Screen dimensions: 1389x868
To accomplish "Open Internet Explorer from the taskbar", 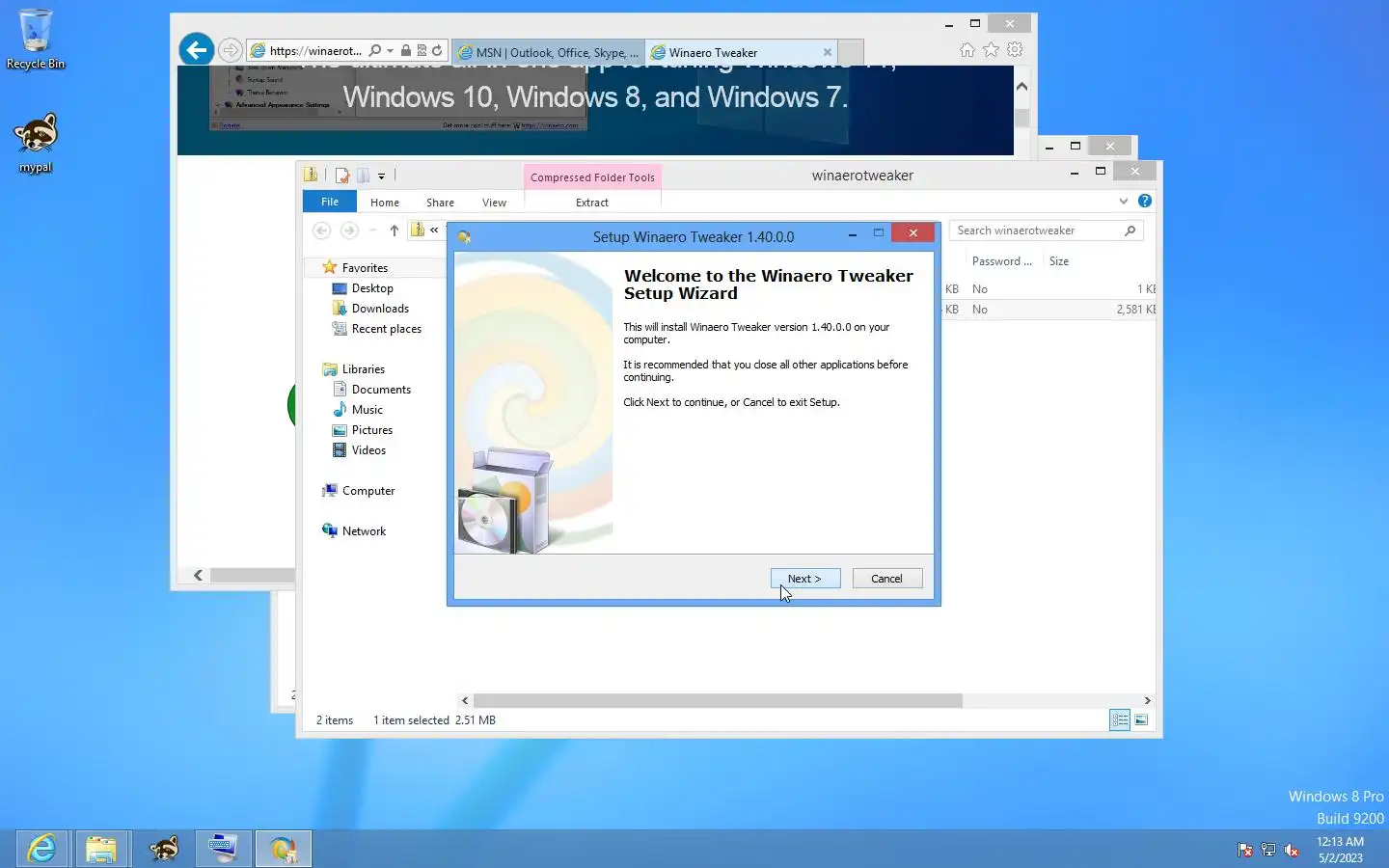I will (41, 849).
